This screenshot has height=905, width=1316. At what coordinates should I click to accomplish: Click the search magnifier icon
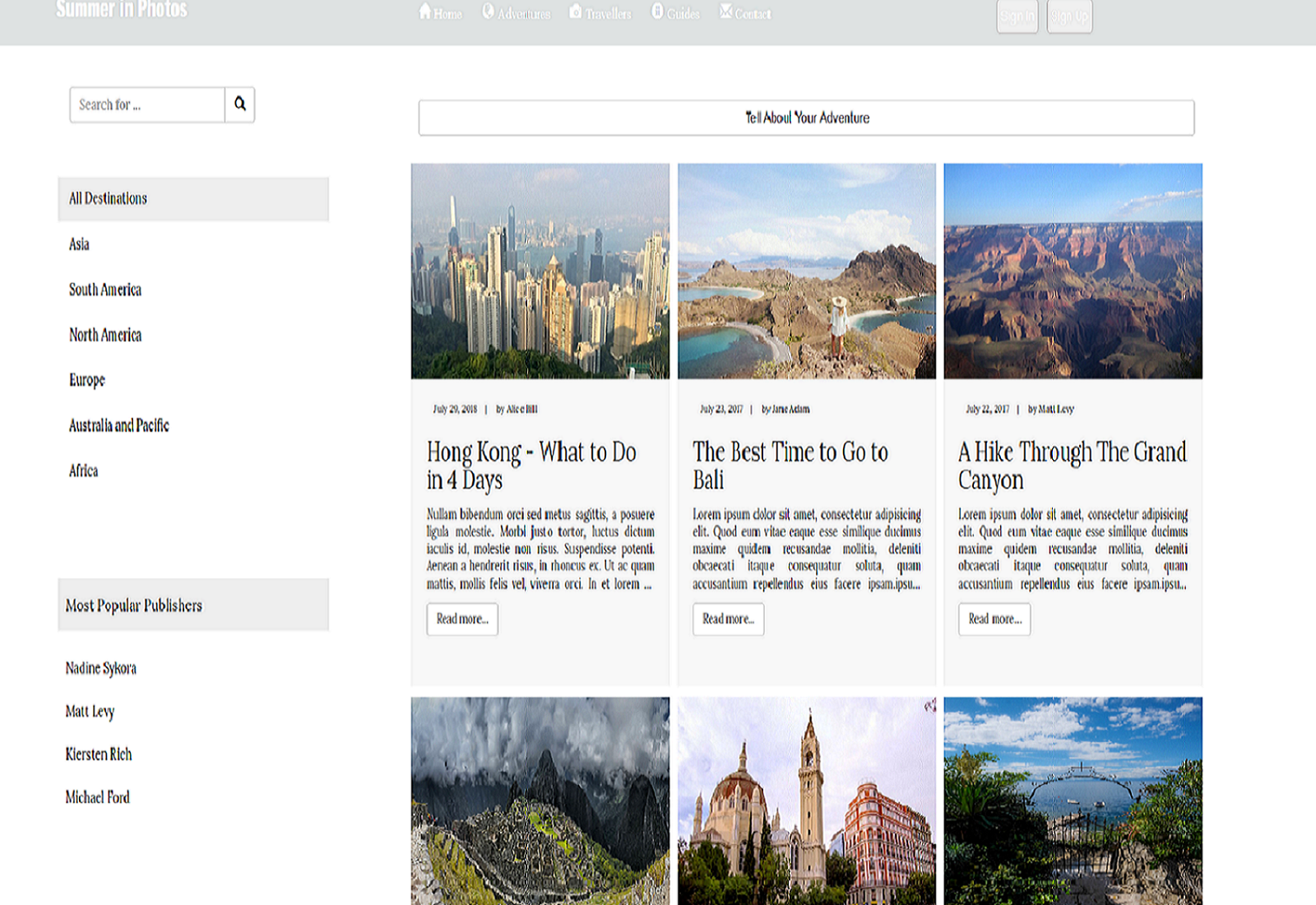click(239, 104)
